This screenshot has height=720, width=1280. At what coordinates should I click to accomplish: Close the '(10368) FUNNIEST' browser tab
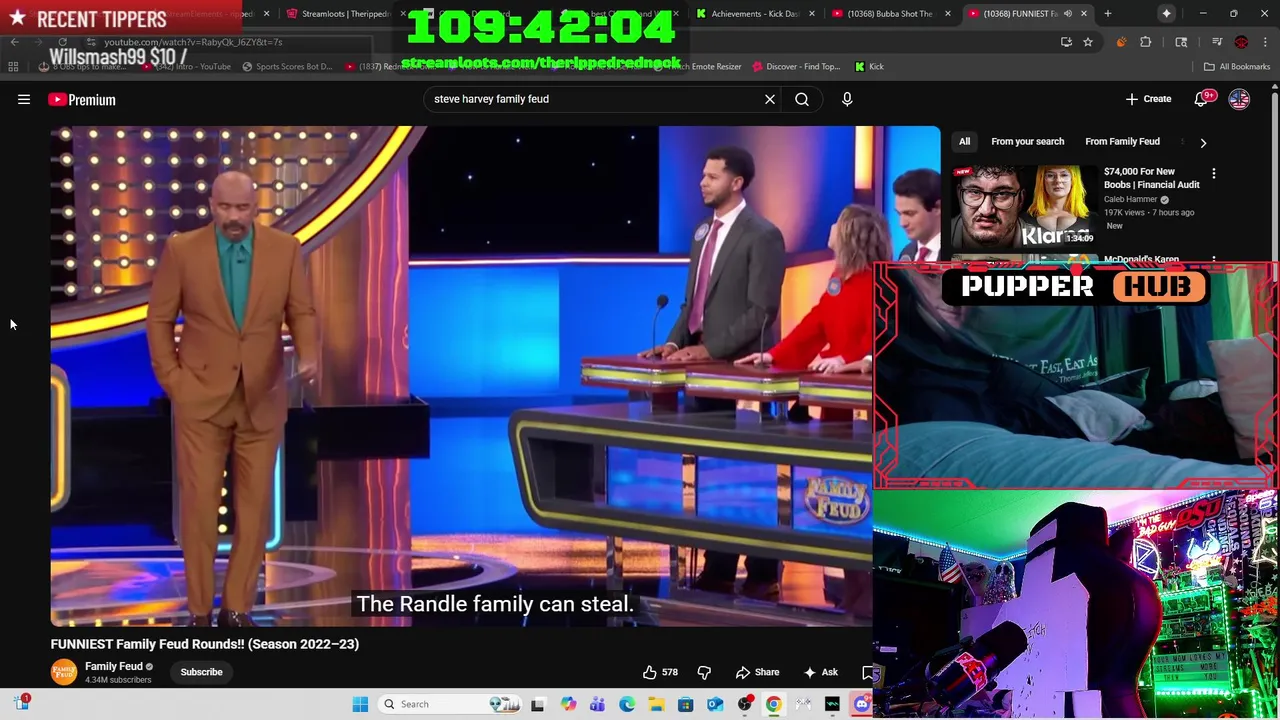tap(1084, 14)
